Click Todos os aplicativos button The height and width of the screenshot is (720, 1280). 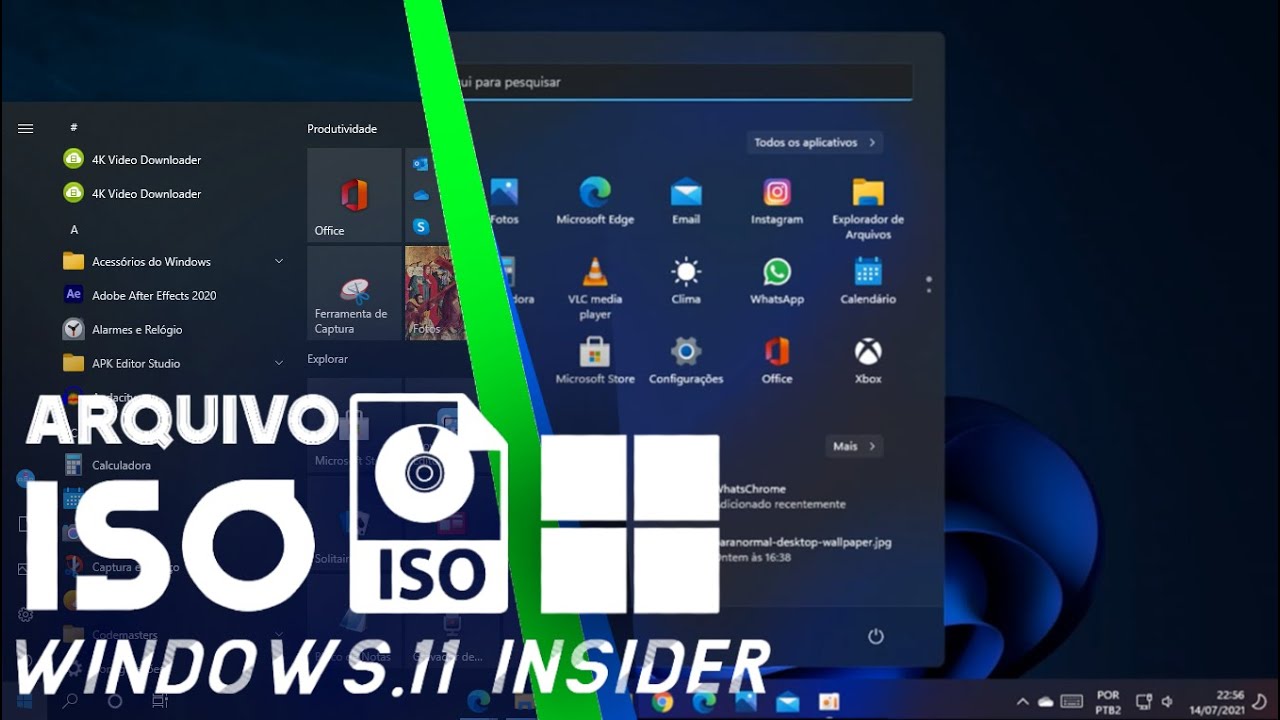(815, 143)
